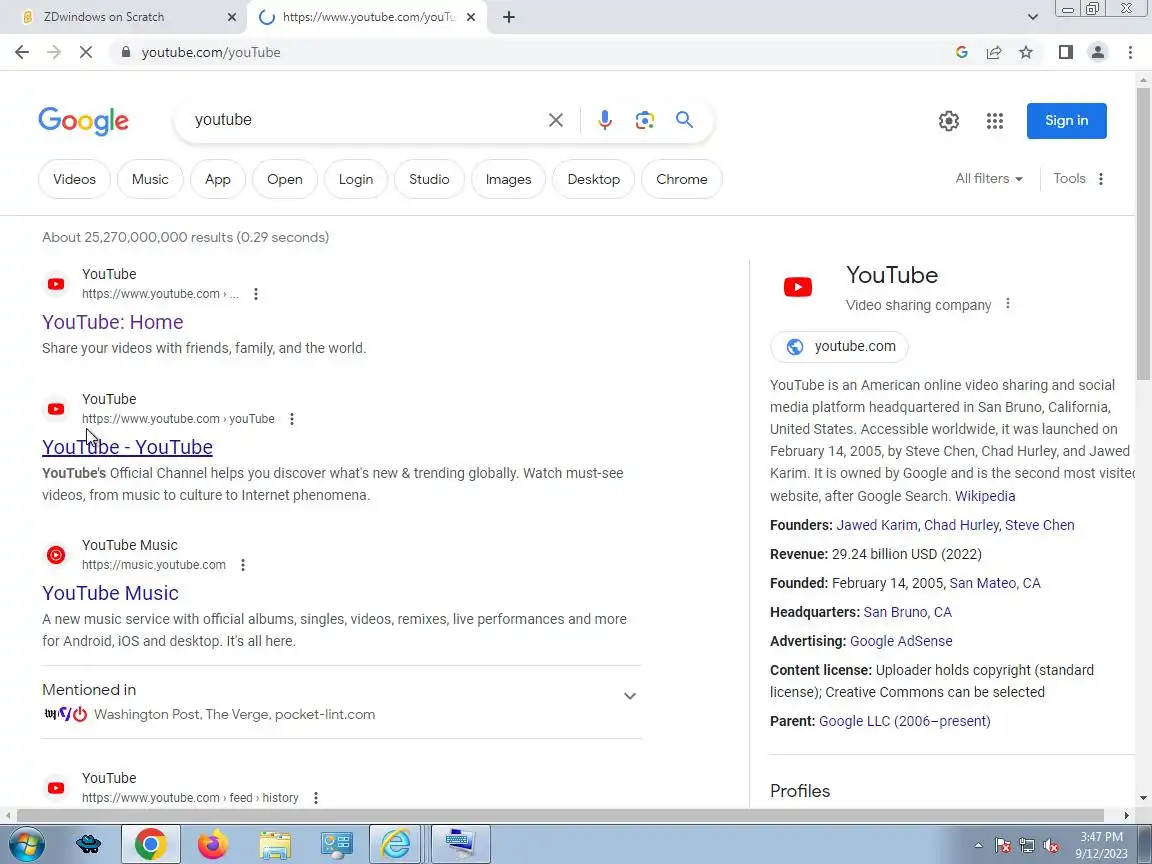Click the three dots next to Tools

tap(1101, 179)
